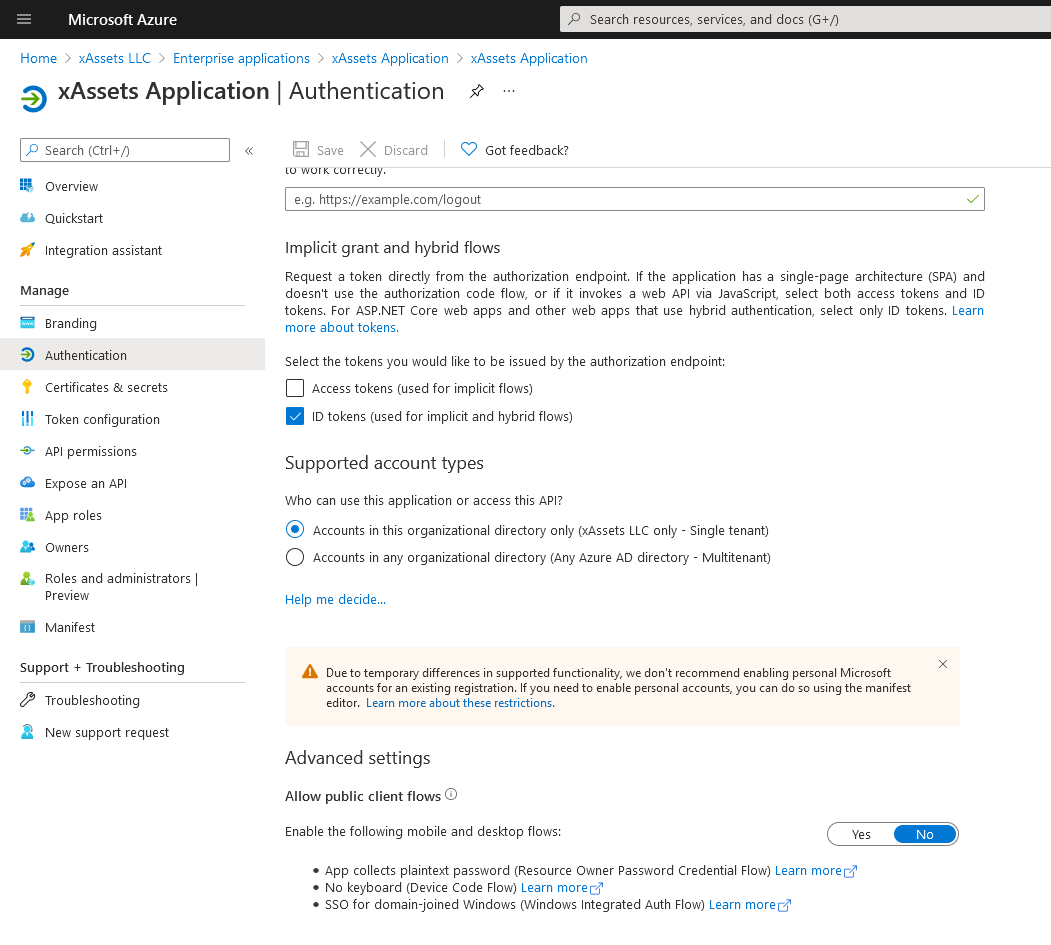
Task: Open the ellipsis more options menu
Action: (x=509, y=91)
